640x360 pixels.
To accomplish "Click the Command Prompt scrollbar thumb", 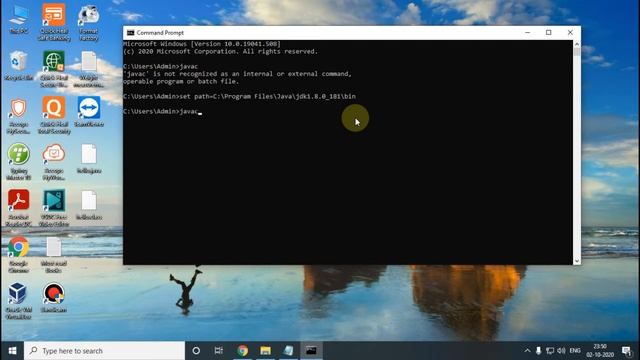I will point(577,52).
